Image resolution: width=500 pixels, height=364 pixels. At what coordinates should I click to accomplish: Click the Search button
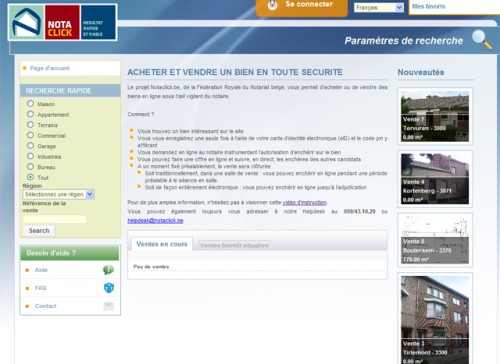point(39,230)
